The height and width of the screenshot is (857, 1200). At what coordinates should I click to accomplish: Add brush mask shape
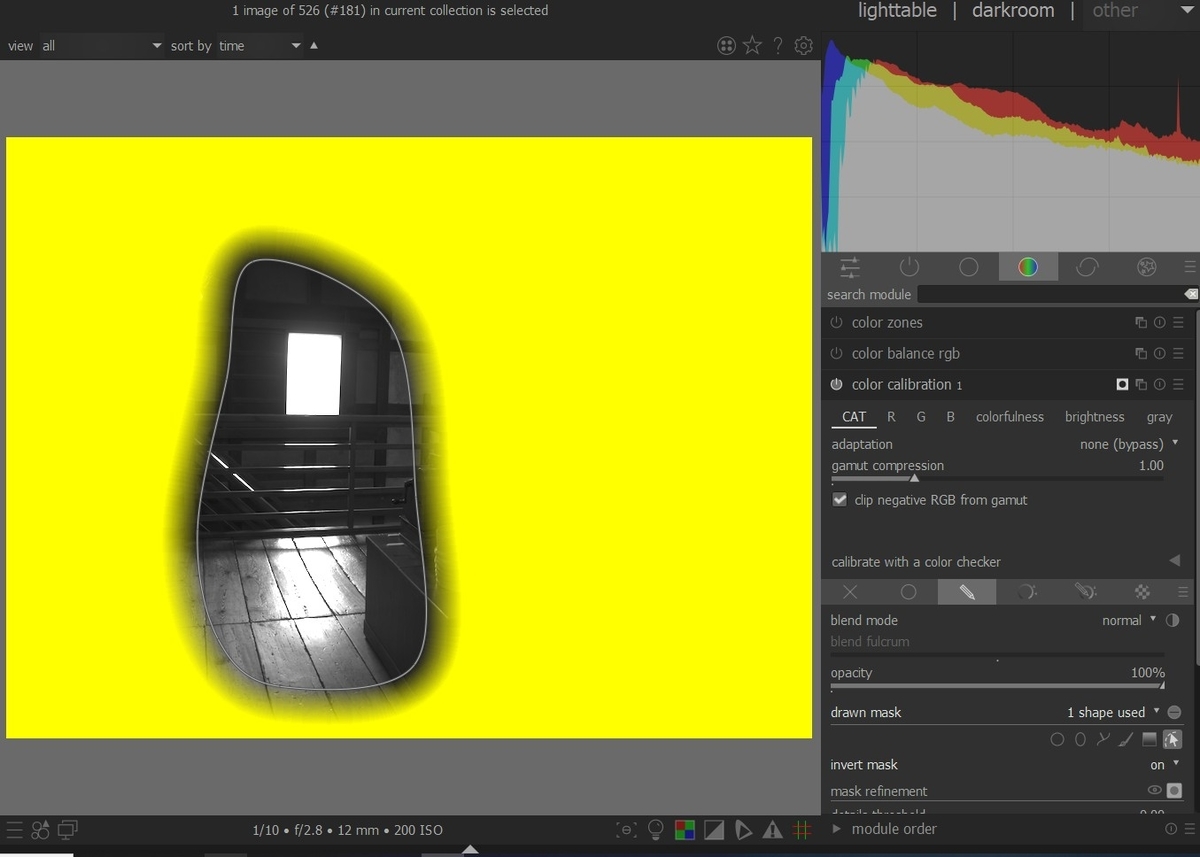pos(1126,740)
